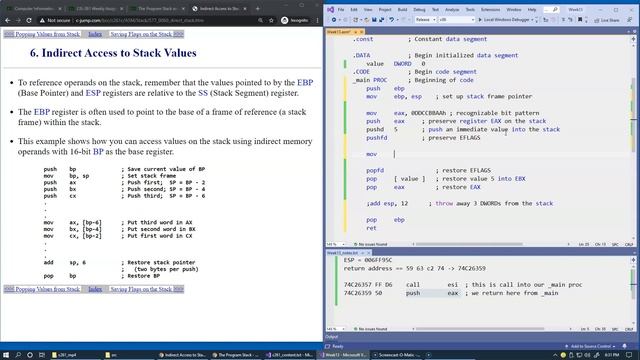
Task: Open the top 'Index' link
Action: [95, 34]
